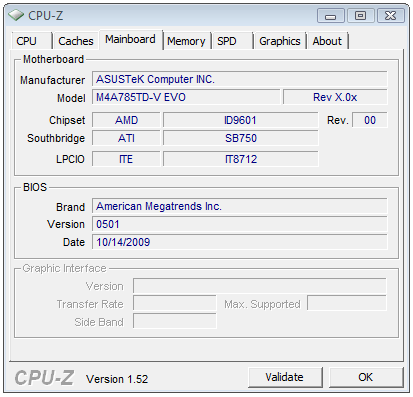Viewport: 413px width, 397px height.
Task: Switch to the Graphics tab
Action: coord(280,41)
